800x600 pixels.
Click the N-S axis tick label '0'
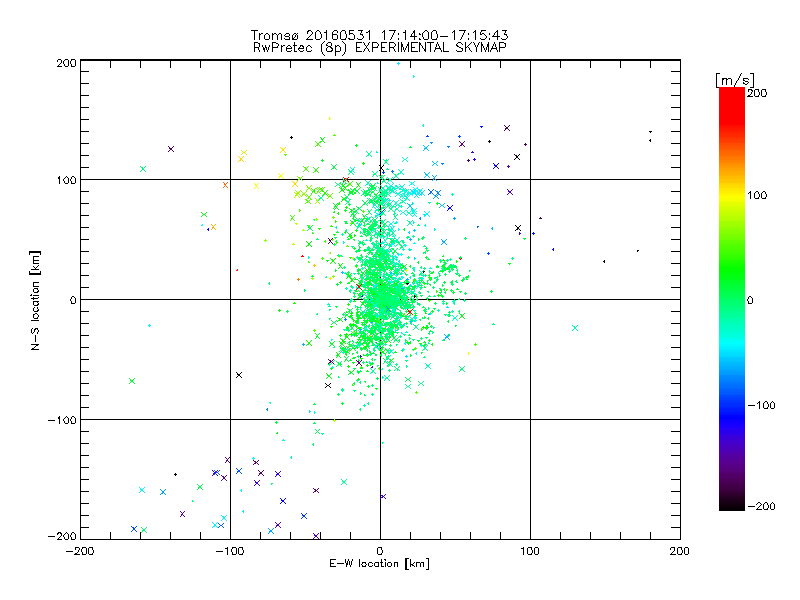73,300
